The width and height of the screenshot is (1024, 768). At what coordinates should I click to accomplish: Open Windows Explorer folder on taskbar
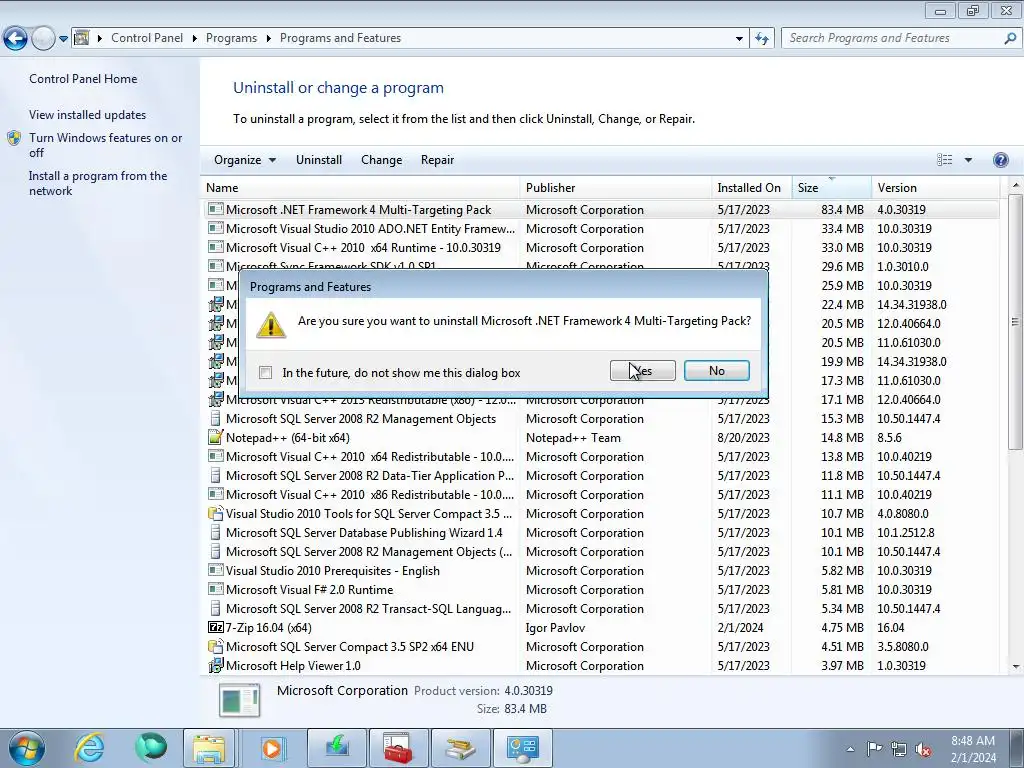tap(209, 748)
